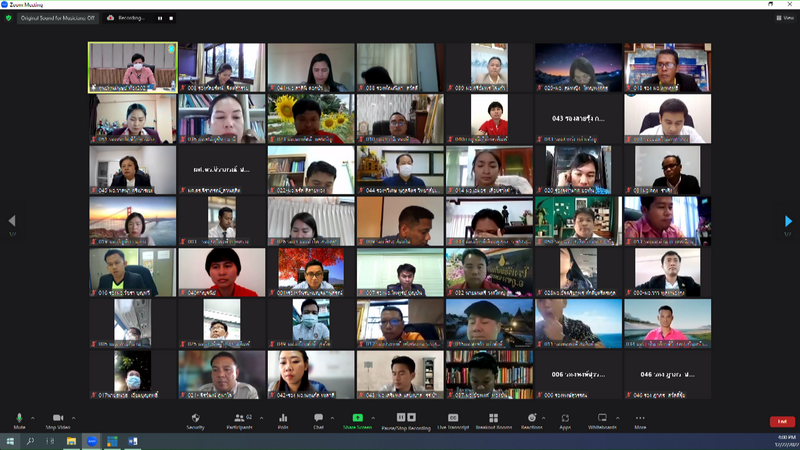Open the View menu at top right
The width and height of the screenshot is (800, 450).
point(785,17)
